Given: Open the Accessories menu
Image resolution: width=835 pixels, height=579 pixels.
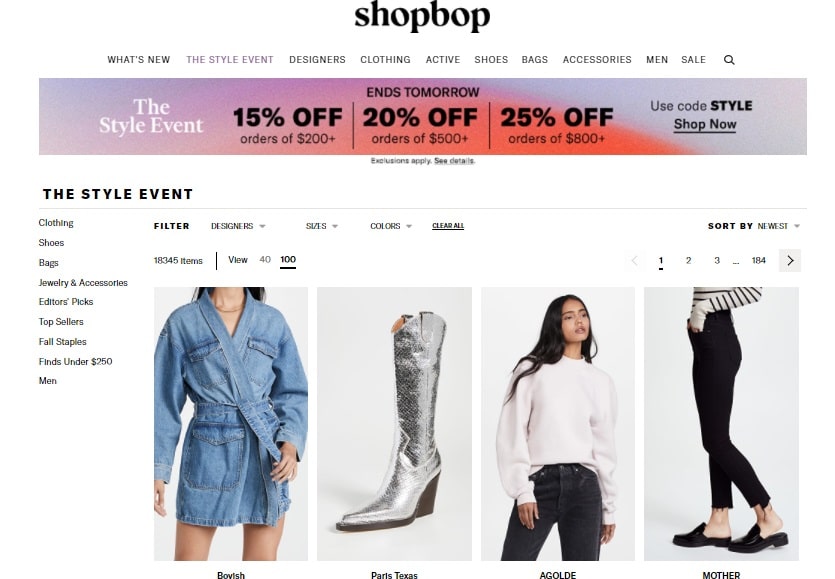Looking at the screenshot, I should [x=597, y=60].
